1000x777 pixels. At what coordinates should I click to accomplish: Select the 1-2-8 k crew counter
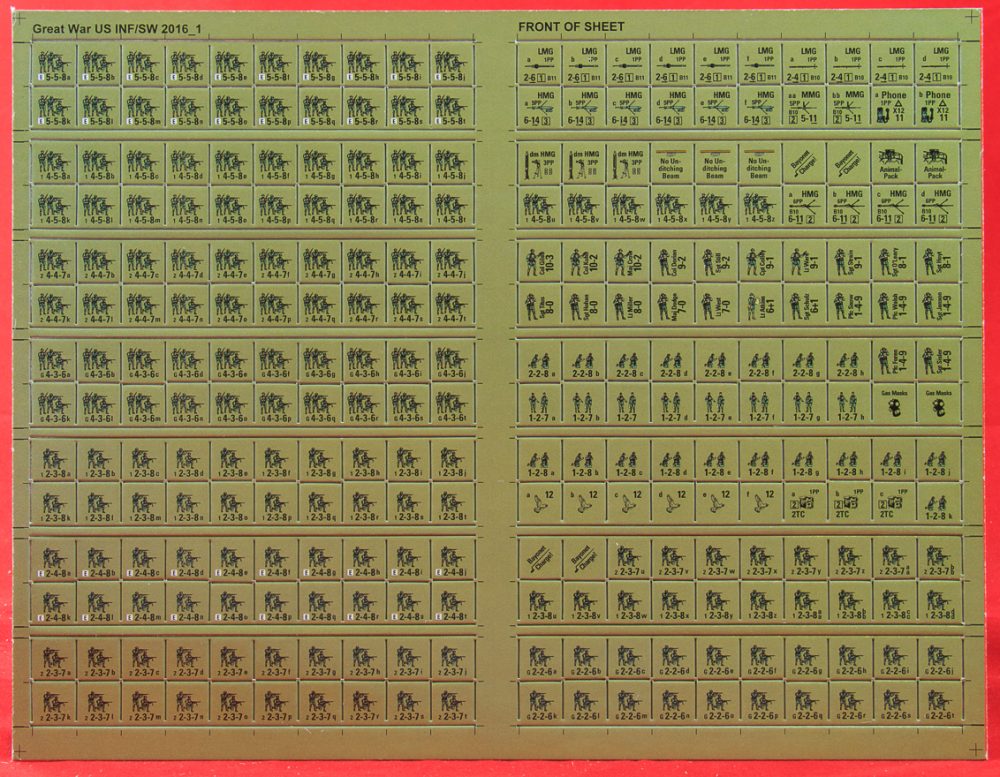tap(937, 502)
